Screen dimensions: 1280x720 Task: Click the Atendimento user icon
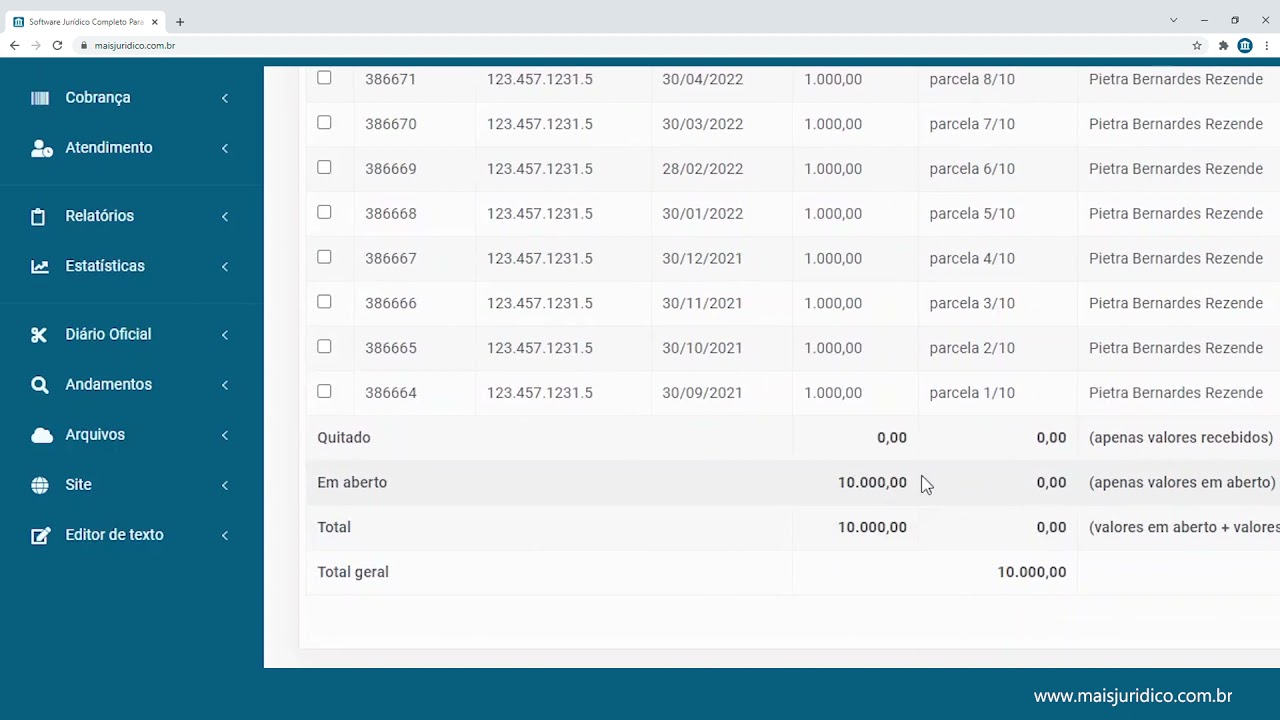41,148
